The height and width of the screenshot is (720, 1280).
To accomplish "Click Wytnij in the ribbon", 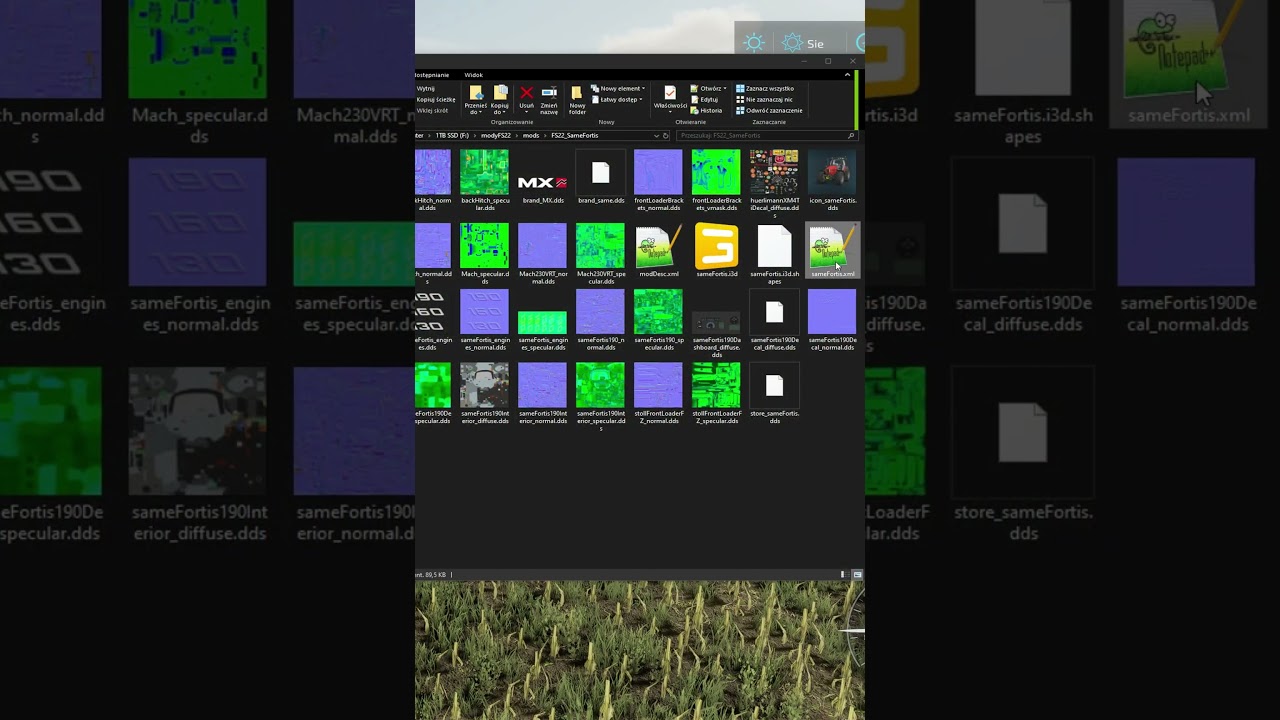I will pyautogui.click(x=426, y=89).
